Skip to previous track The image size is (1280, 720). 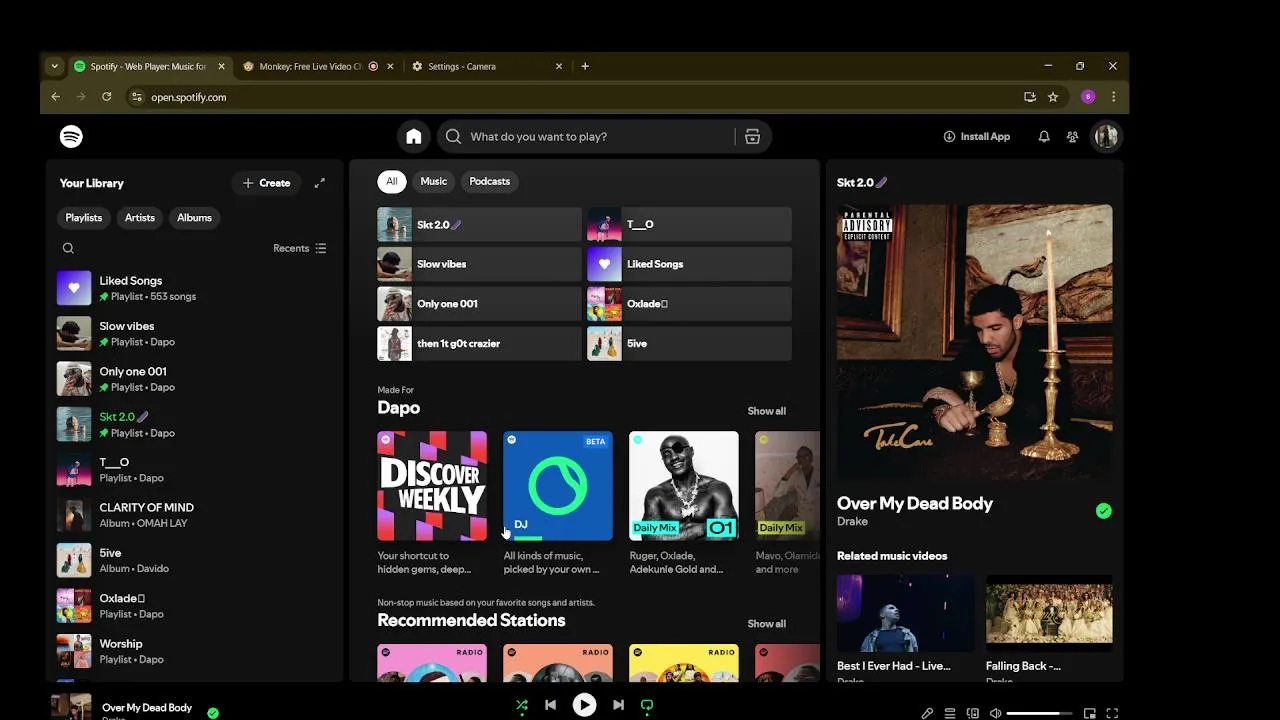coord(550,705)
